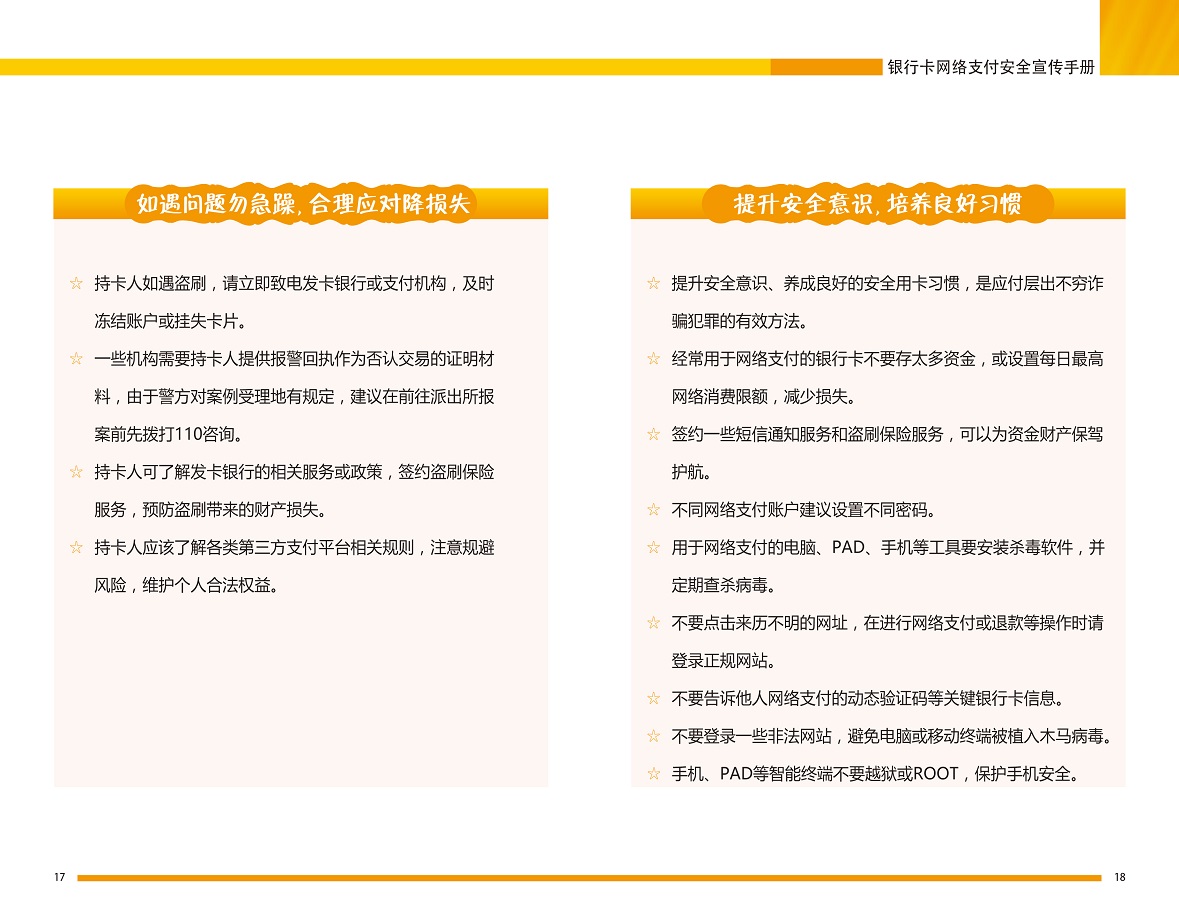Click the star bullet beside '用于网络支付的电脑、PAD'

click(653, 548)
